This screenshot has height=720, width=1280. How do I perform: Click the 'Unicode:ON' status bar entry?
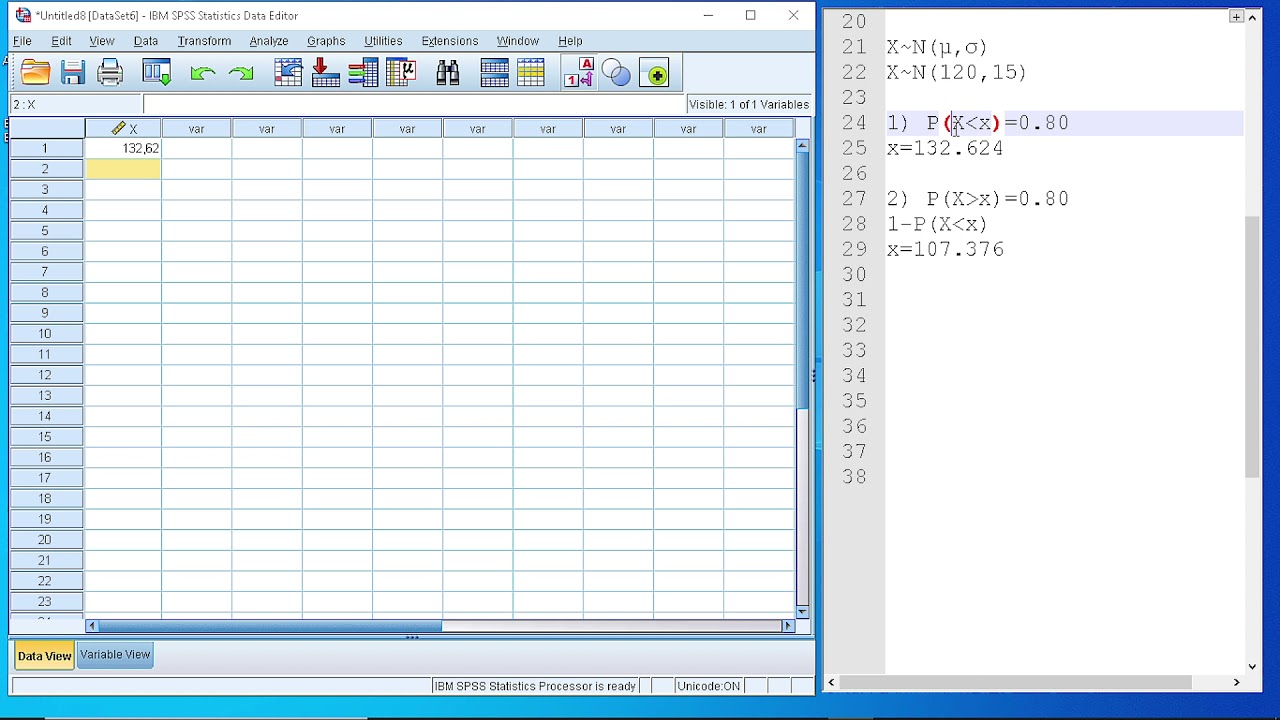(x=708, y=686)
